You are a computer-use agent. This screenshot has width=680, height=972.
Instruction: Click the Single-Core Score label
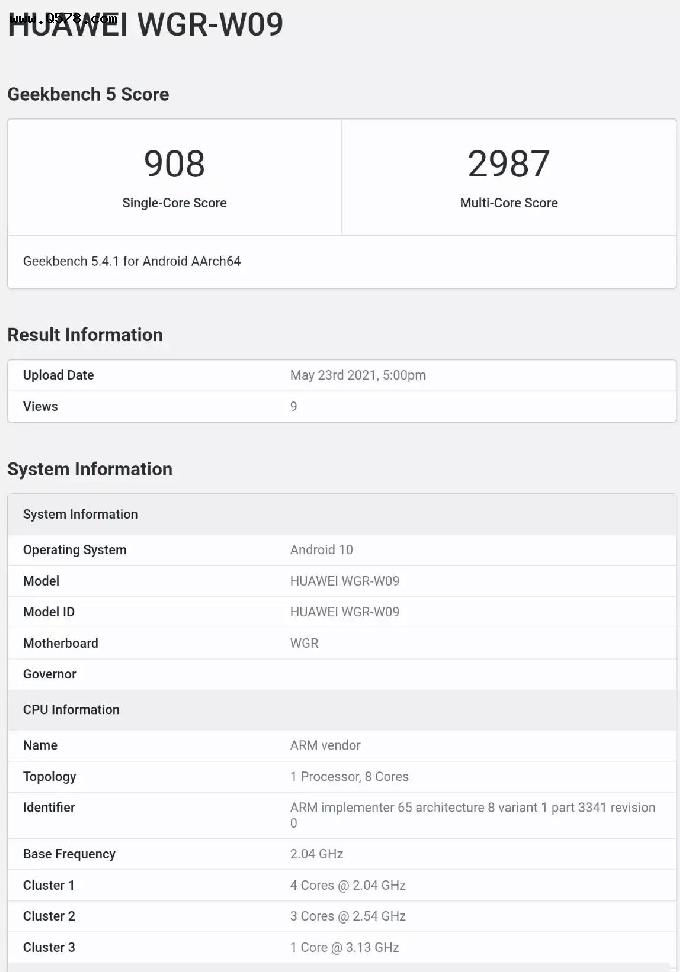pos(174,203)
